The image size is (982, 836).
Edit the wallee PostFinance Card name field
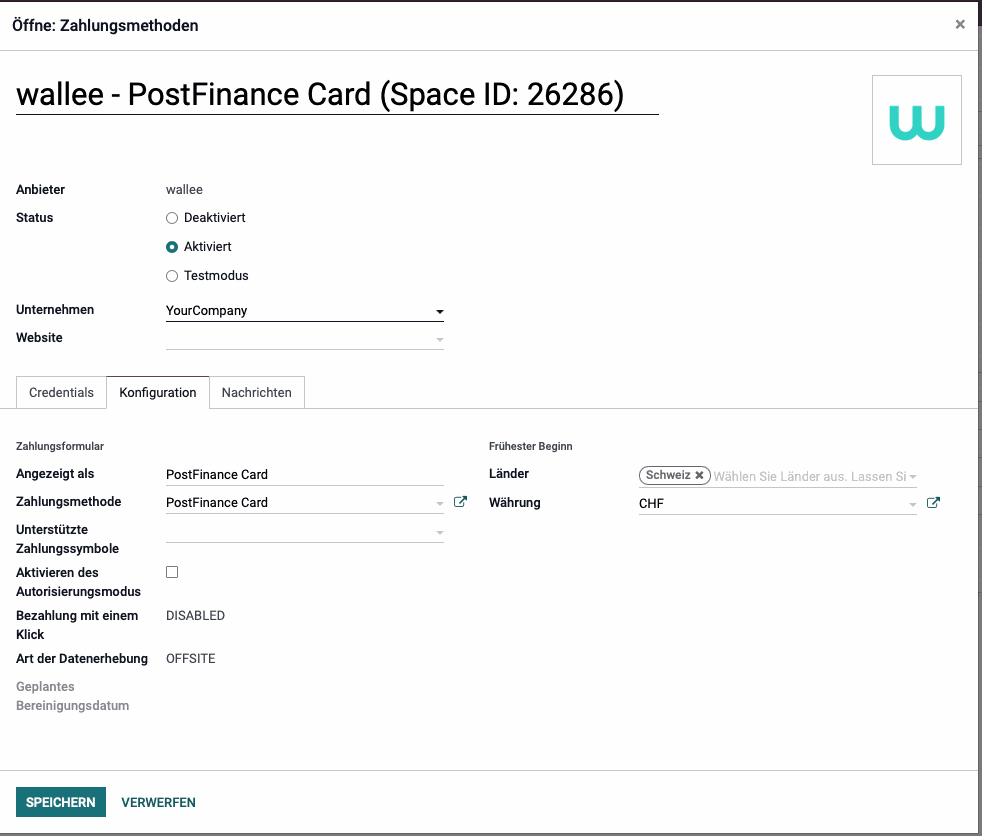(x=337, y=95)
